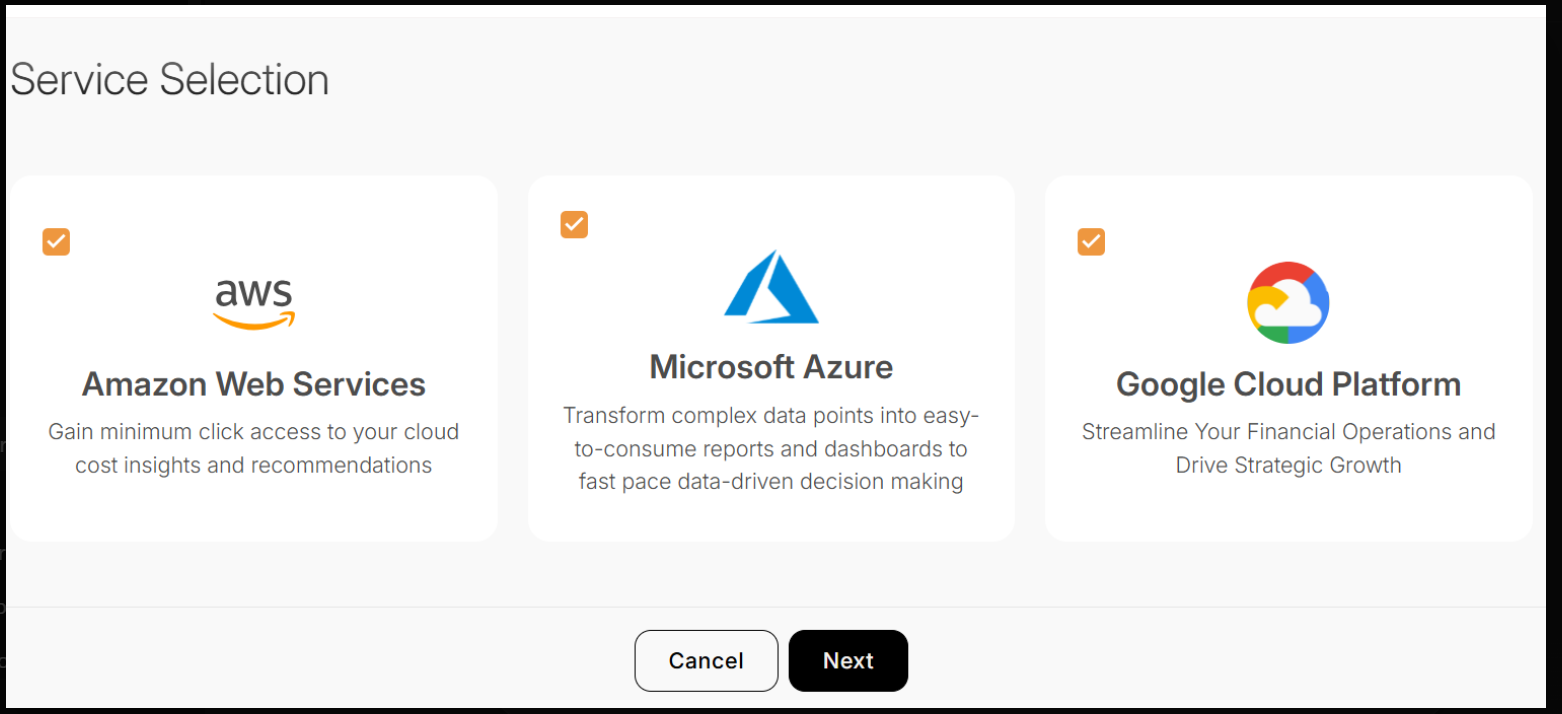Click the multicolor Google Cloud logo
Screen dimensions: 1562x714
(x=1288, y=303)
